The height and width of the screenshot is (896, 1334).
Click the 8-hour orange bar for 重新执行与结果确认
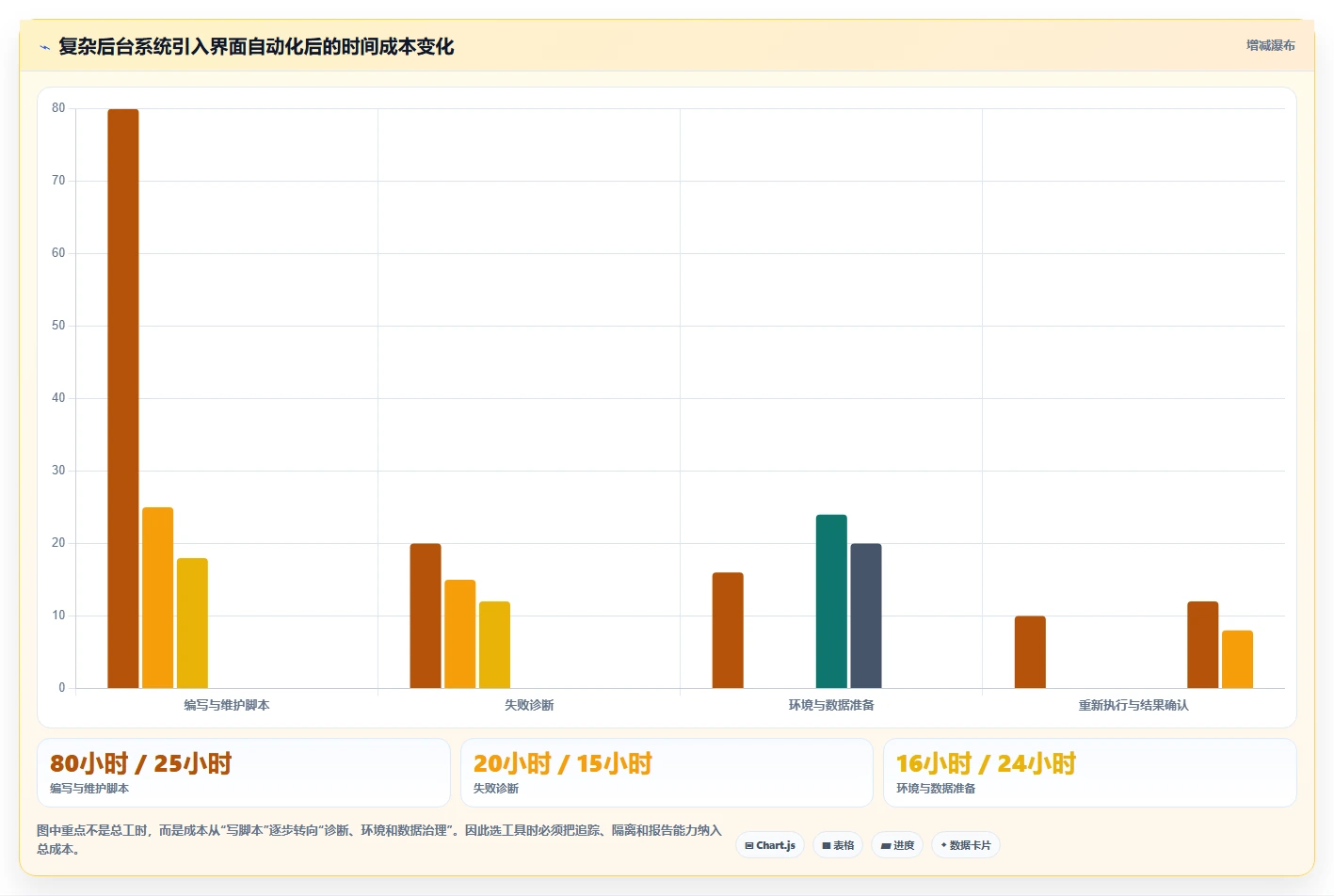click(x=1237, y=659)
